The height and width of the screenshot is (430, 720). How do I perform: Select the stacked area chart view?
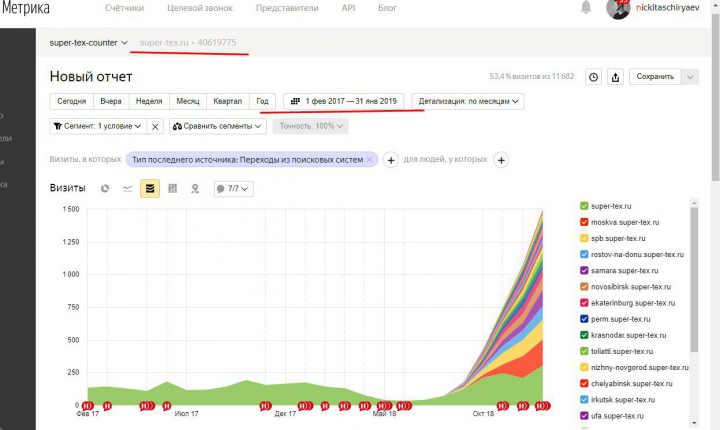pyautogui.click(x=150, y=188)
